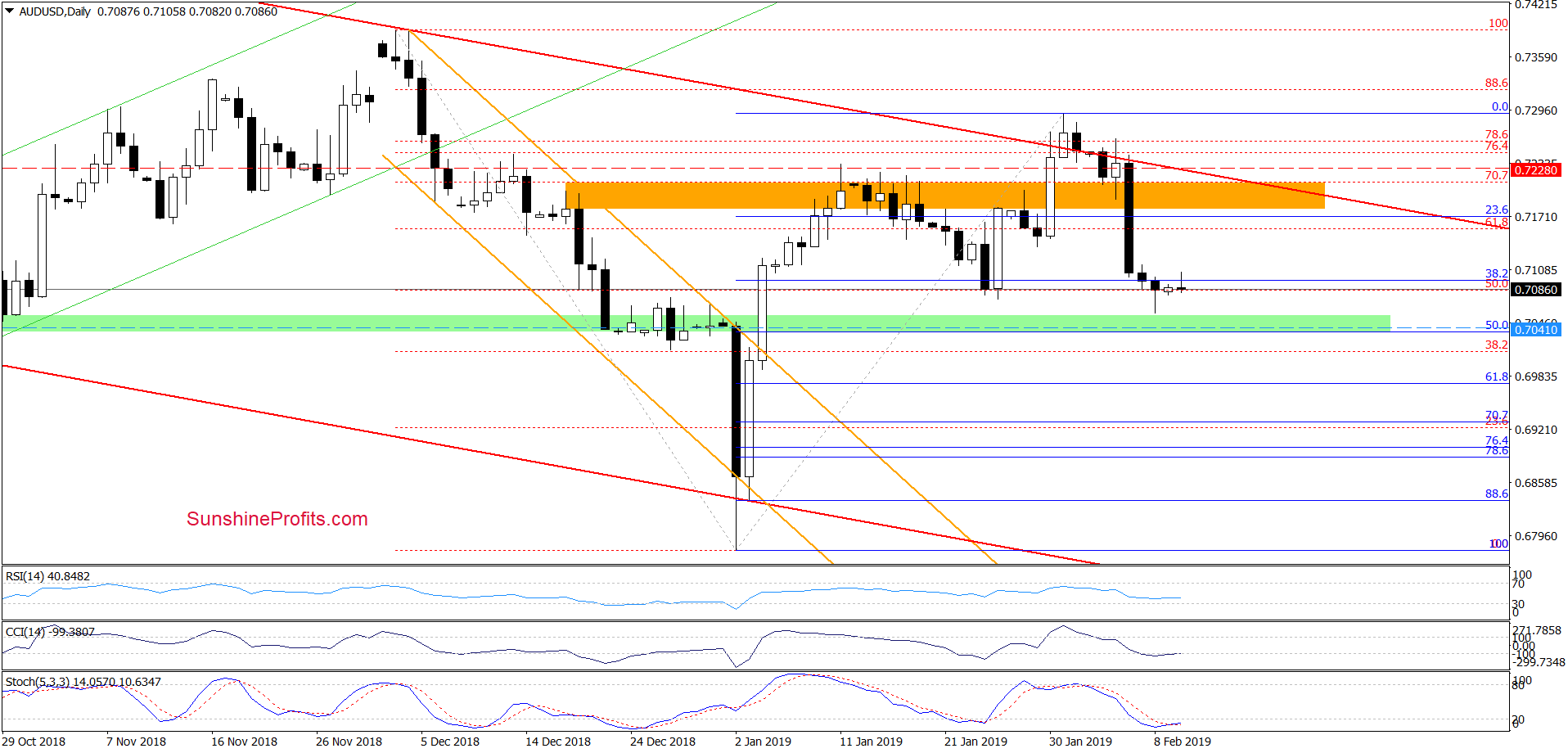Screen dimensions: 1568x753
Task: Click the red 38.2 Fibonacci label
Action: (x=1496, y=345)
